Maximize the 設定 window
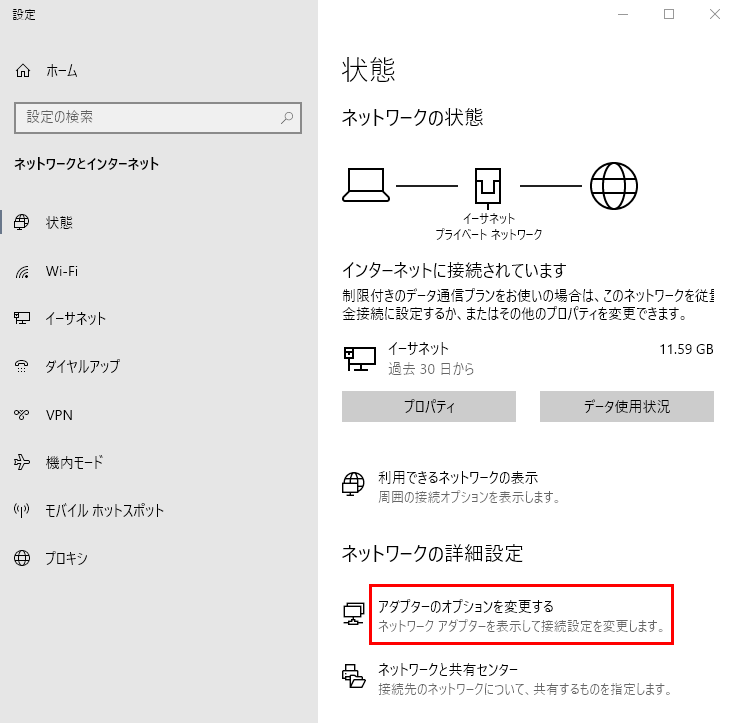Image resolution: width=730 pixels, height=723 pixels. (669, 14)
